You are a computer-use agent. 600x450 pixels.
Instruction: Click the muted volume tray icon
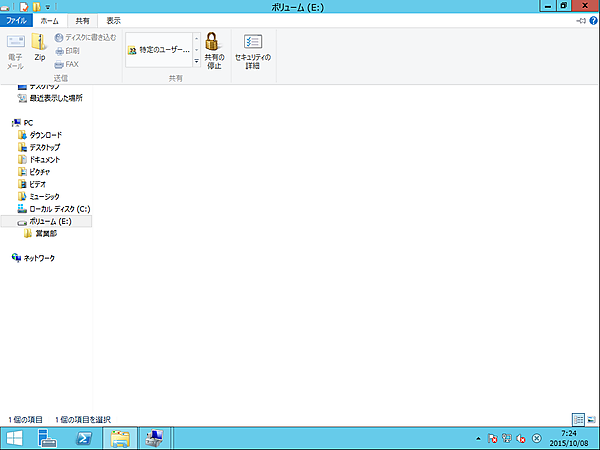(x=521, y=438)
